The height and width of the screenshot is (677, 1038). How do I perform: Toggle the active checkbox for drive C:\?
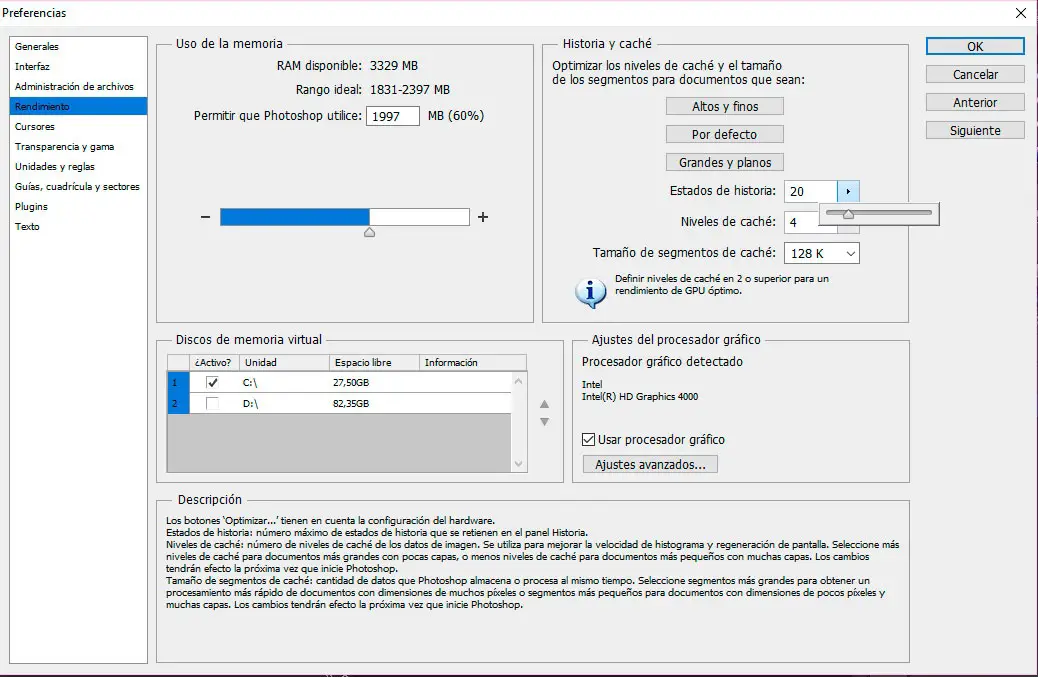tap(212, 383)
